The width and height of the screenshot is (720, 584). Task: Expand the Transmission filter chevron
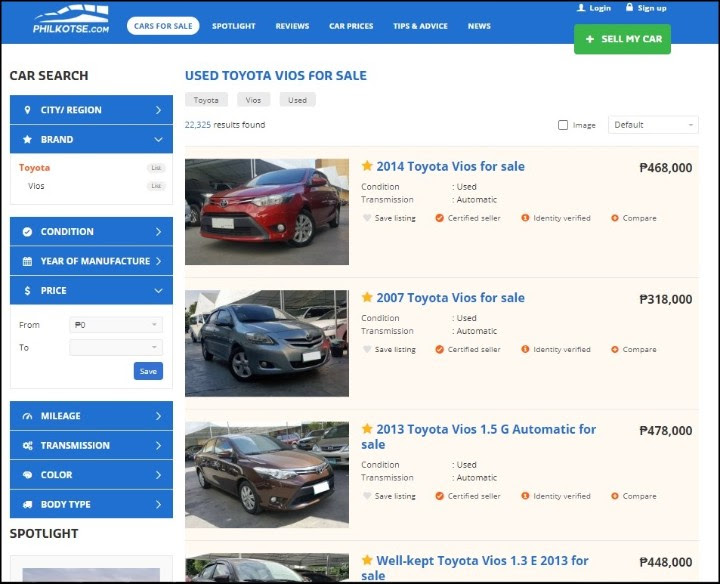[x=158, y=445]
